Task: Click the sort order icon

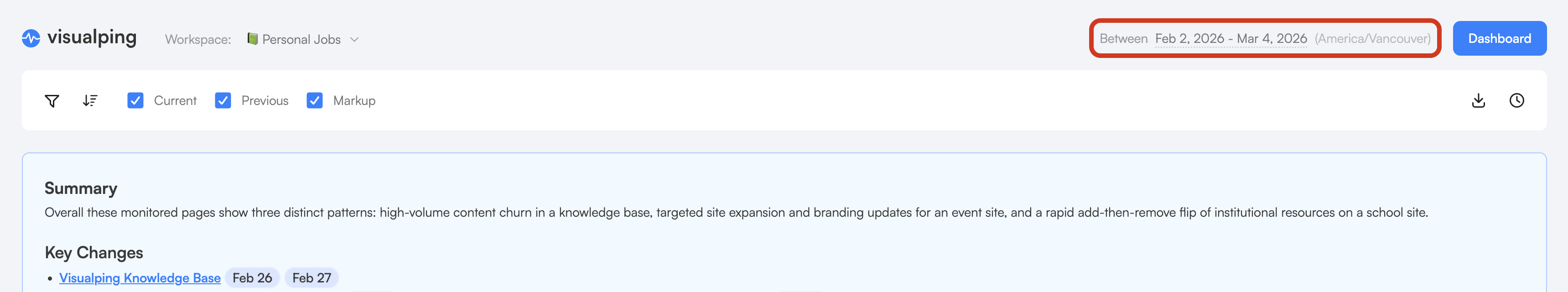Action: pyautogui.click(x=90, y=101)
